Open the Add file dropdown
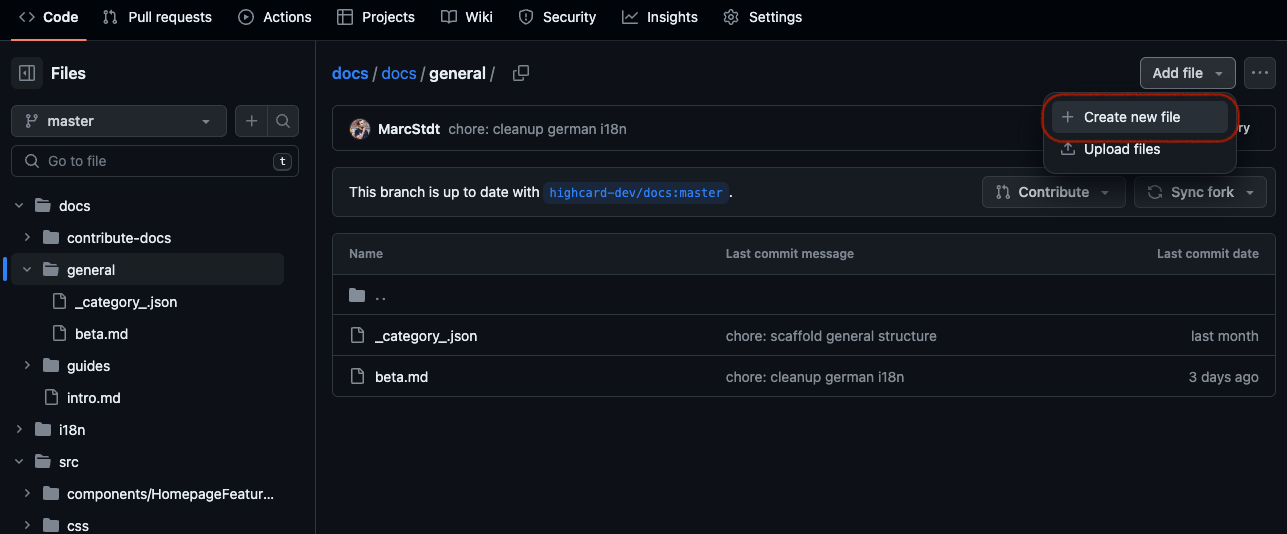Screen dimensions: 1287x534 pos(1187,73)
